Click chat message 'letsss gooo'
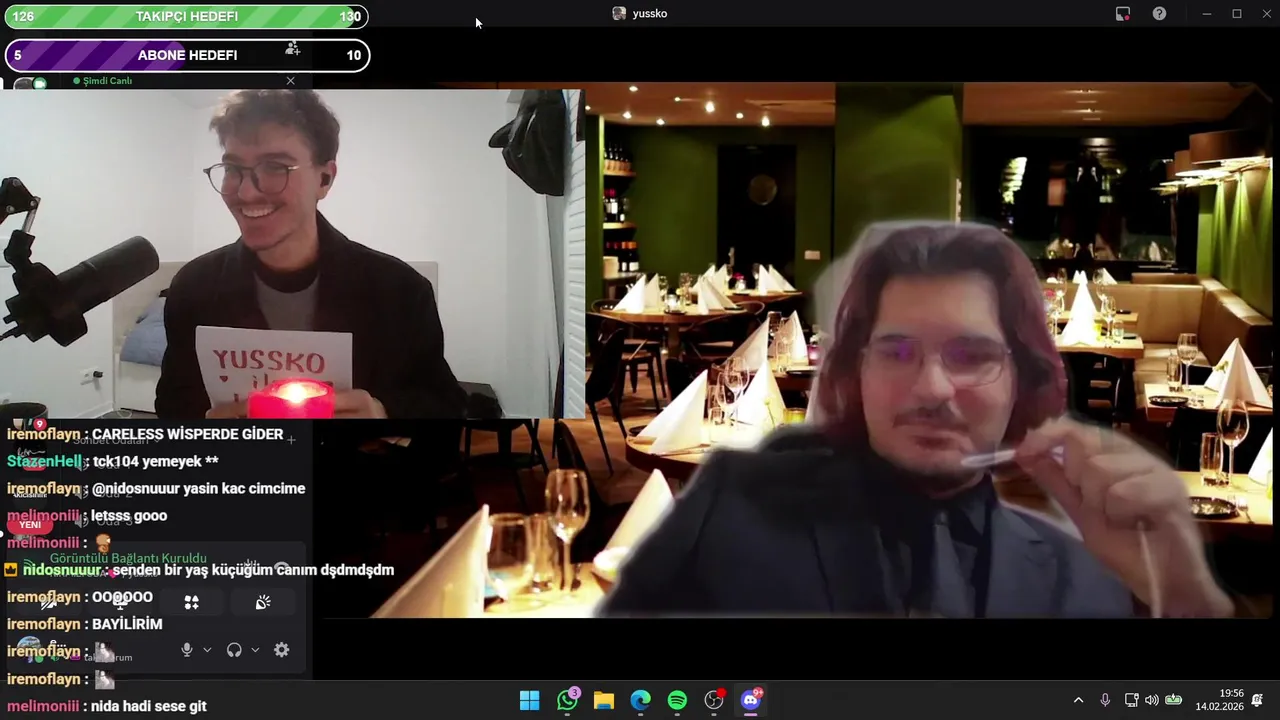This screenshot has width=1280, height=720. tap(129, 516)
